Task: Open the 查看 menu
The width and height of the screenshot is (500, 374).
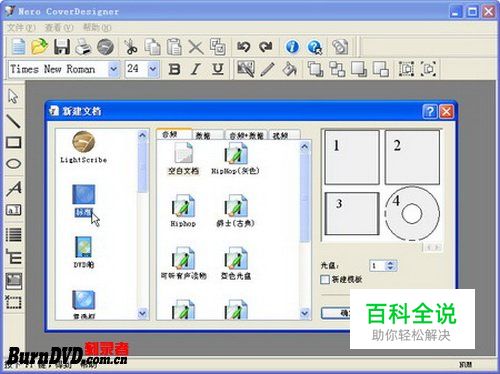Action: pyautogui.click(x=59, y=28)
